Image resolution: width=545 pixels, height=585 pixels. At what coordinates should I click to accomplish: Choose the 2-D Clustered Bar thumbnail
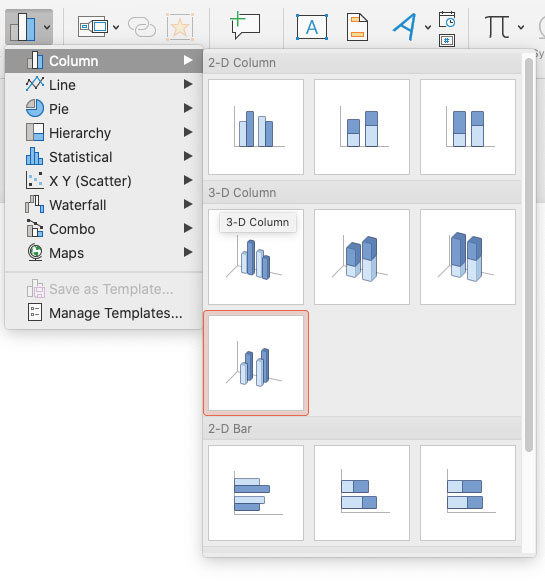(256, 492)
